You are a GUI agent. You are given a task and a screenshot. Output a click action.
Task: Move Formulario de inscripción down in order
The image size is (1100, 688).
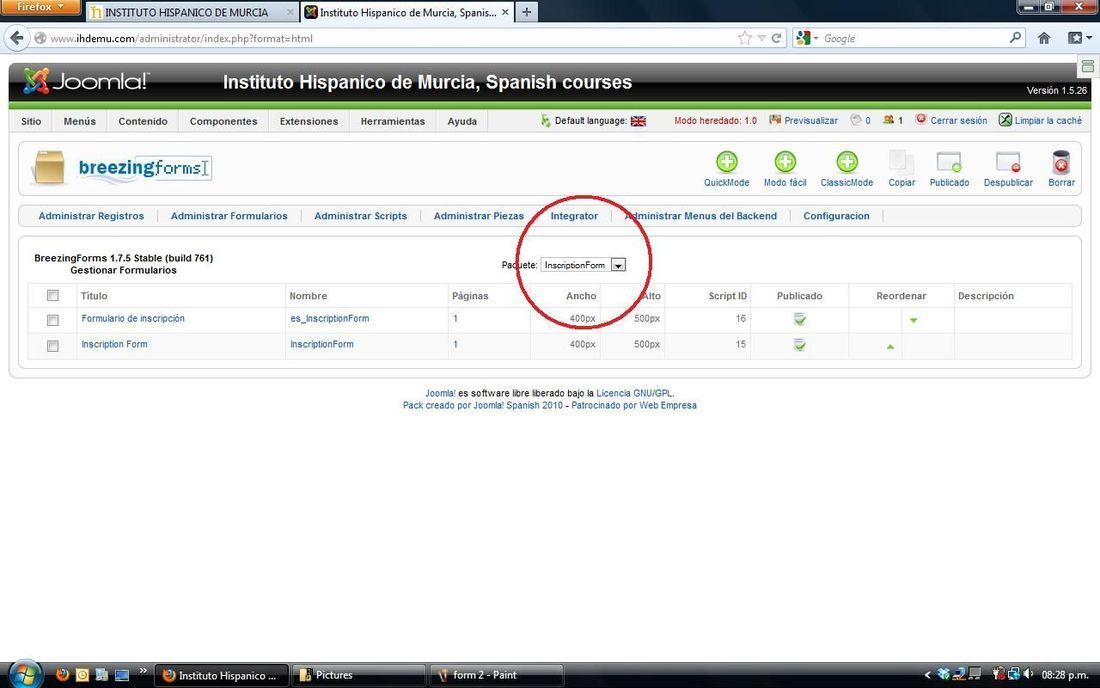click(x=913, y=321)
